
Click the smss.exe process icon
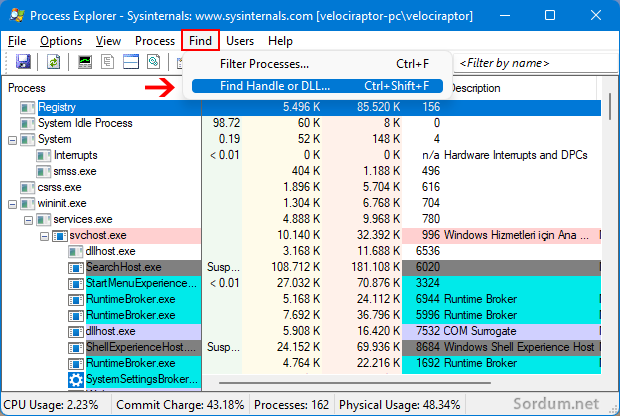click(x=43, y=172)
